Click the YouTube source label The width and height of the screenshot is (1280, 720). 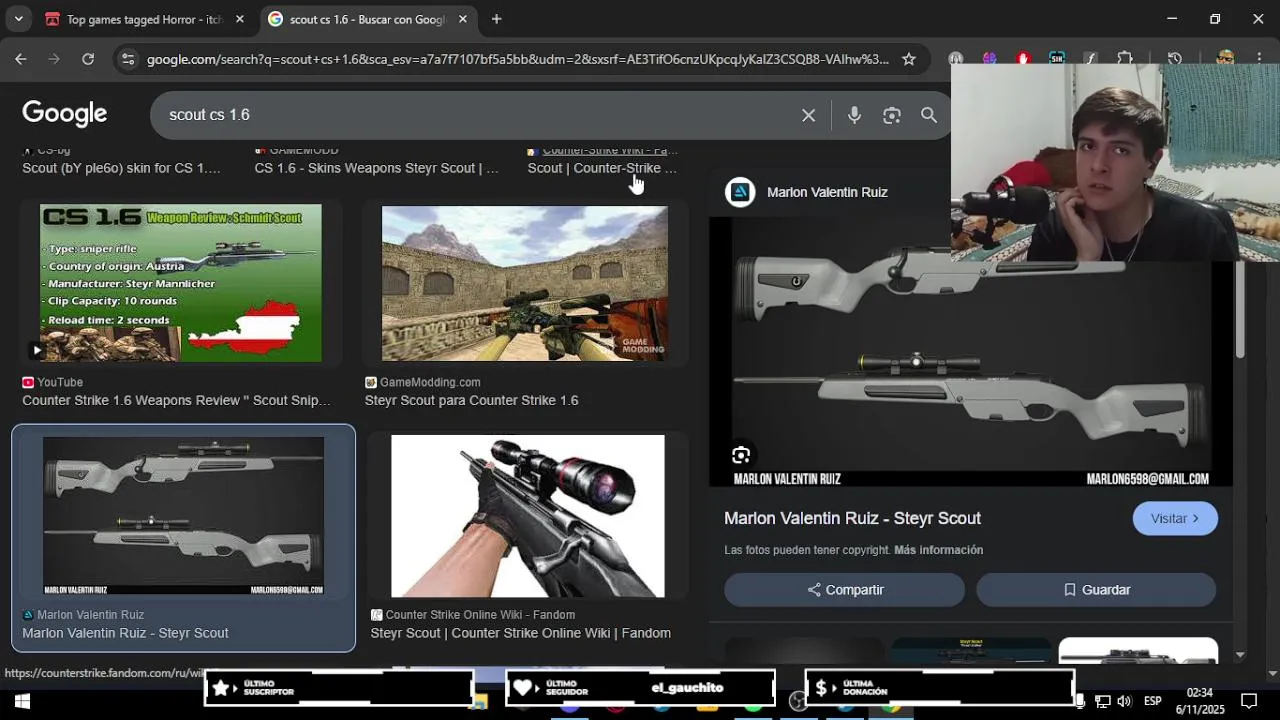pos(60,382)
